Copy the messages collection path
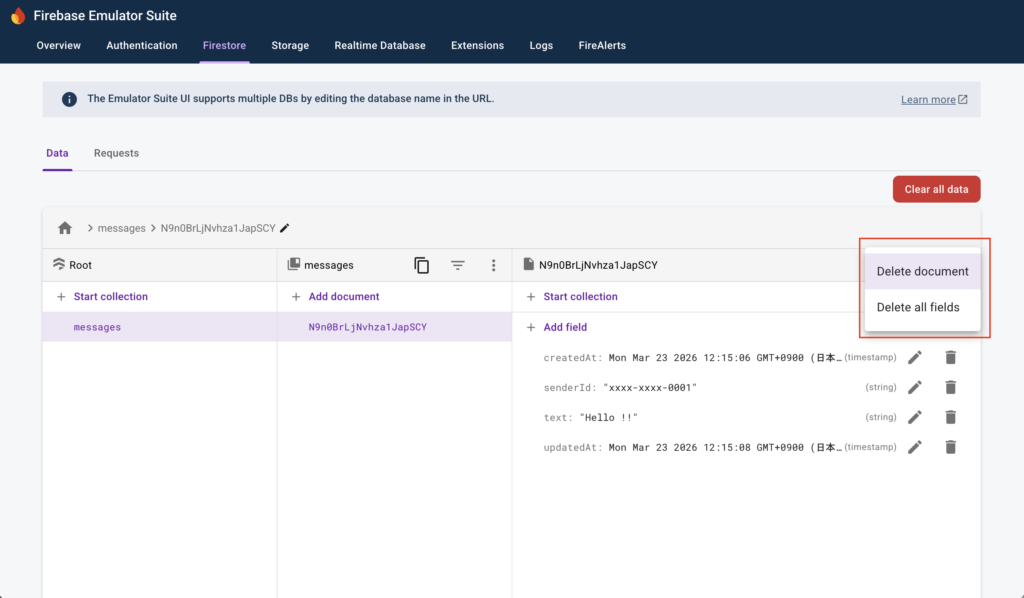This screenshot has width=1024, height=598. pos(422,265)
